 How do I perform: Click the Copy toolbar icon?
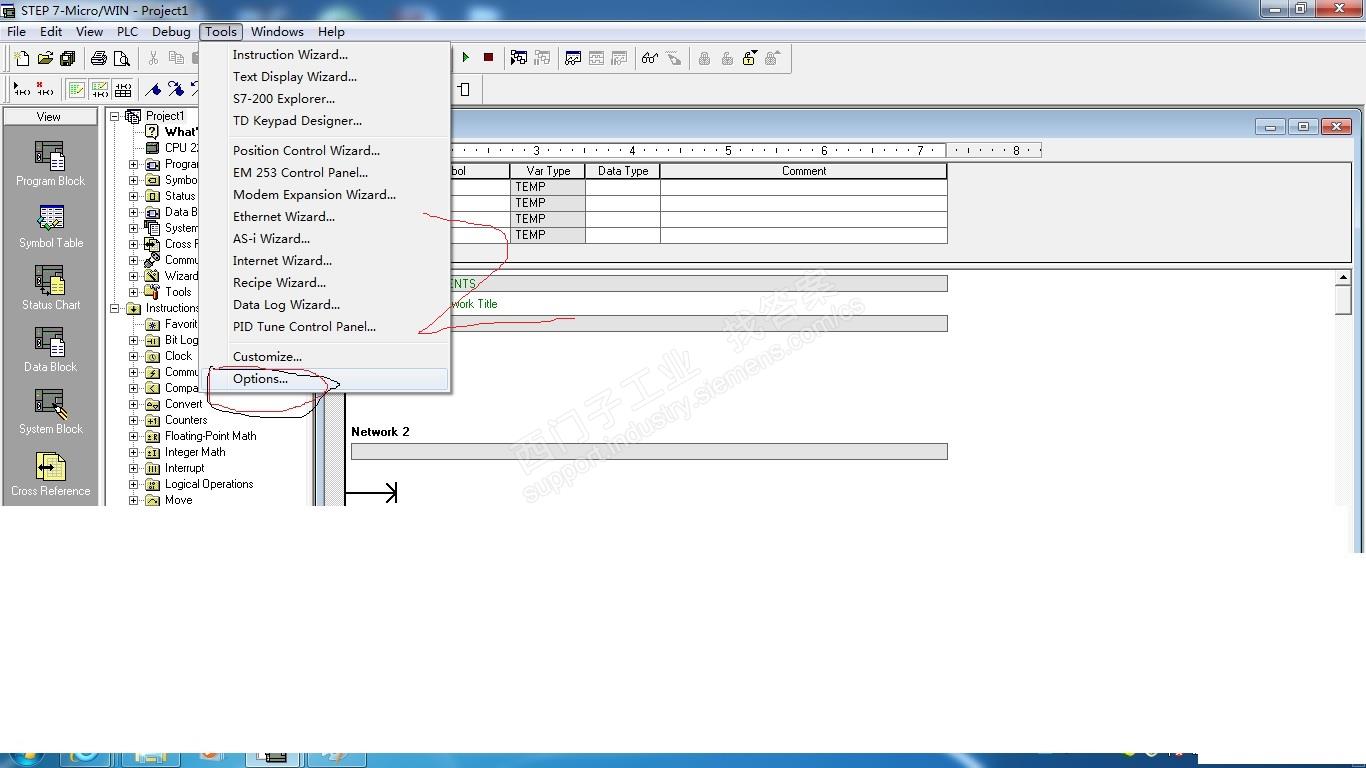coord(176,59)
